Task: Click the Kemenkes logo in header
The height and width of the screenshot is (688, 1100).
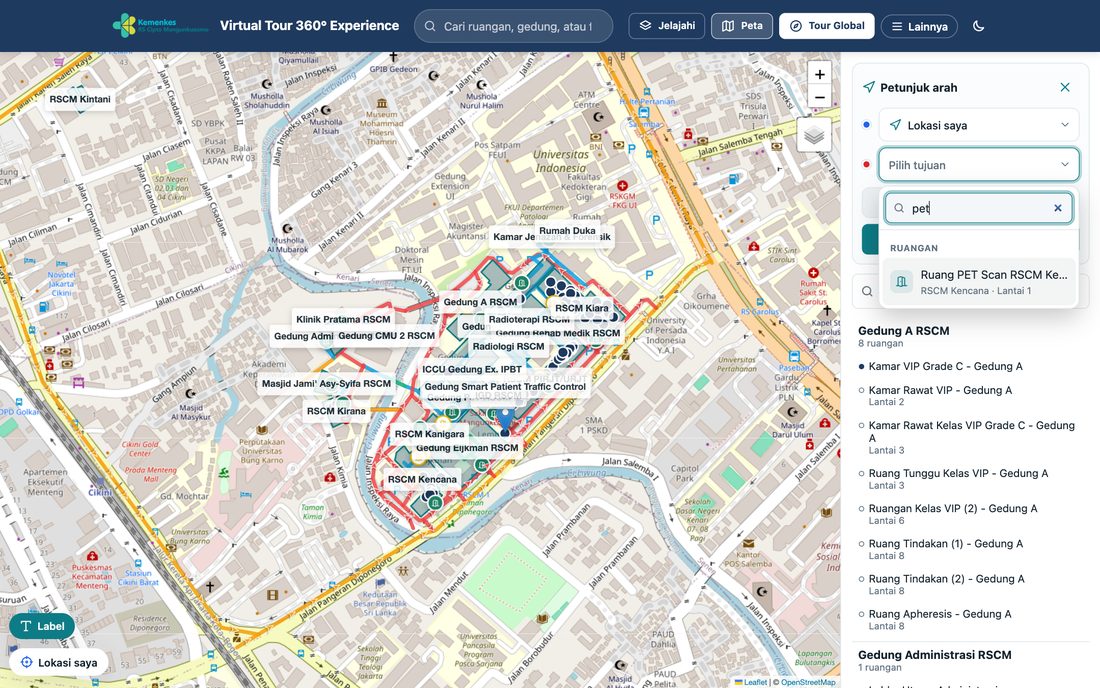Action: (160, 26)
